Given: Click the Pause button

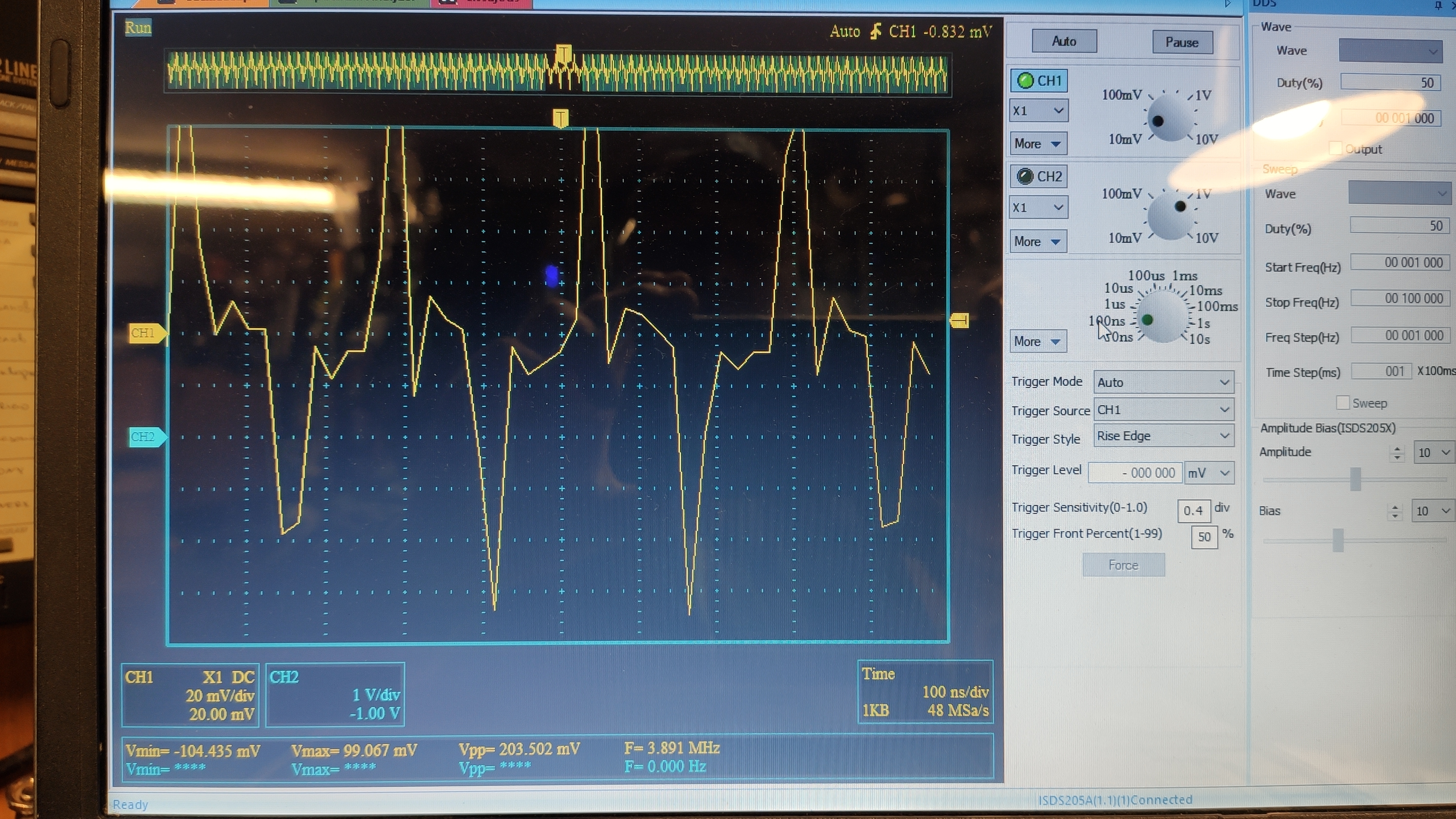Looking at the screenshot, I should [x=1182, y=42].
